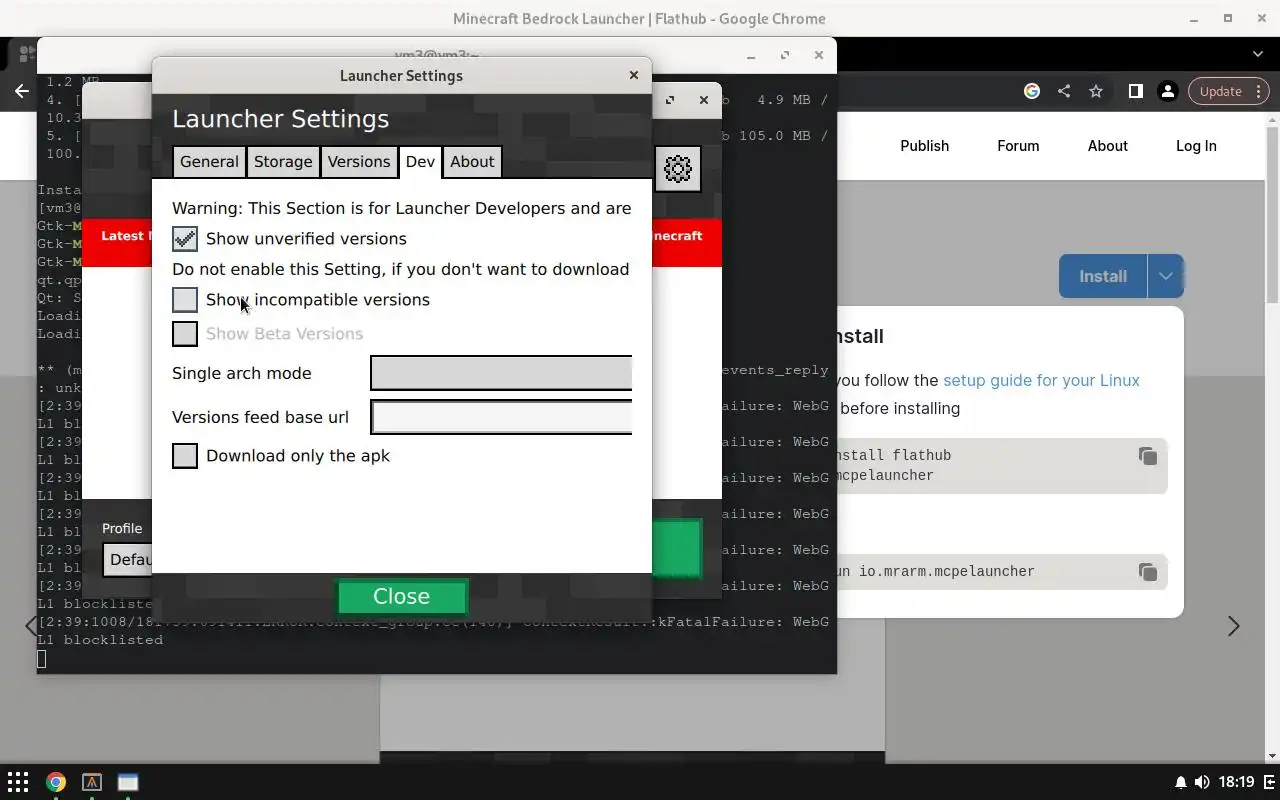
Task: Switch to the Storage tab
Action: click(283, 162)
